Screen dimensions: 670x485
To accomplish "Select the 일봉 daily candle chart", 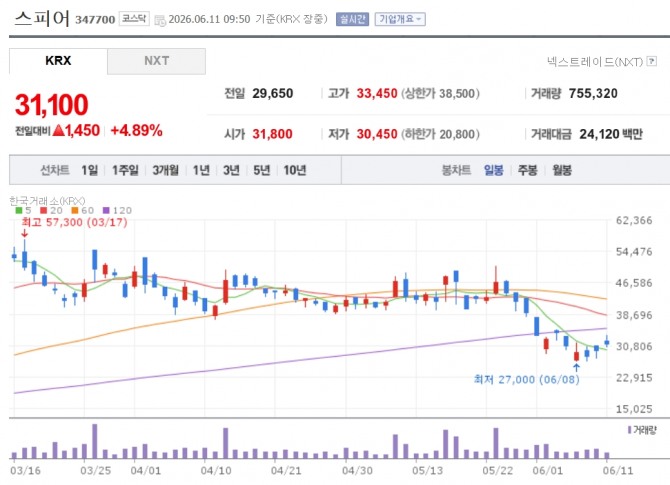I will coord(494,170).
